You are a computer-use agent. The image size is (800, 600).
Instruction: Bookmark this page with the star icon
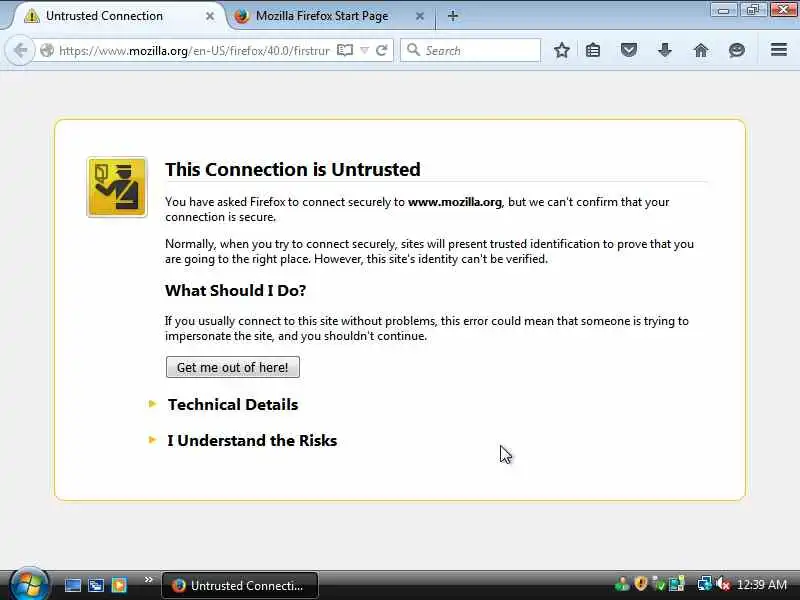tap(562, 50)
